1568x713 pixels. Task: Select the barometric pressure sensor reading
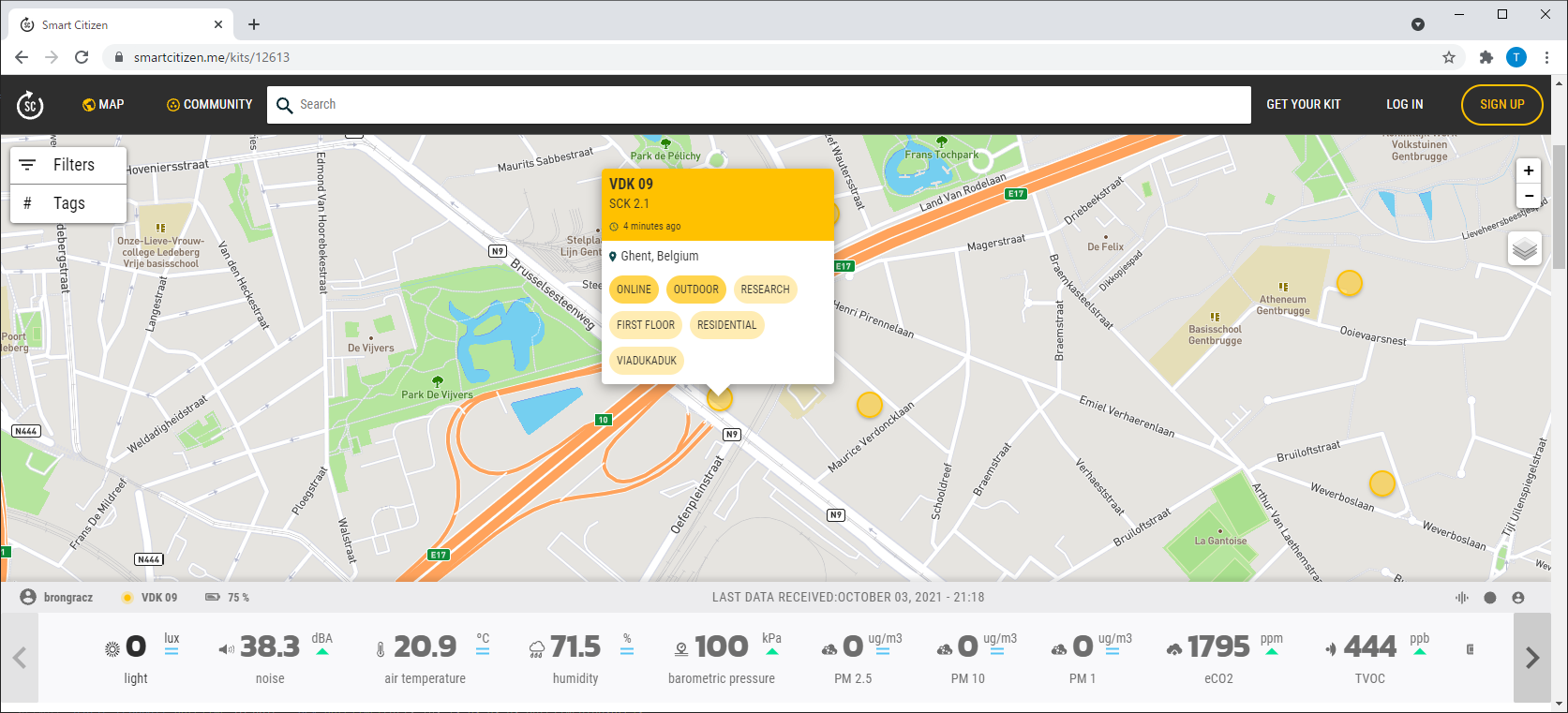coord(726,659)
